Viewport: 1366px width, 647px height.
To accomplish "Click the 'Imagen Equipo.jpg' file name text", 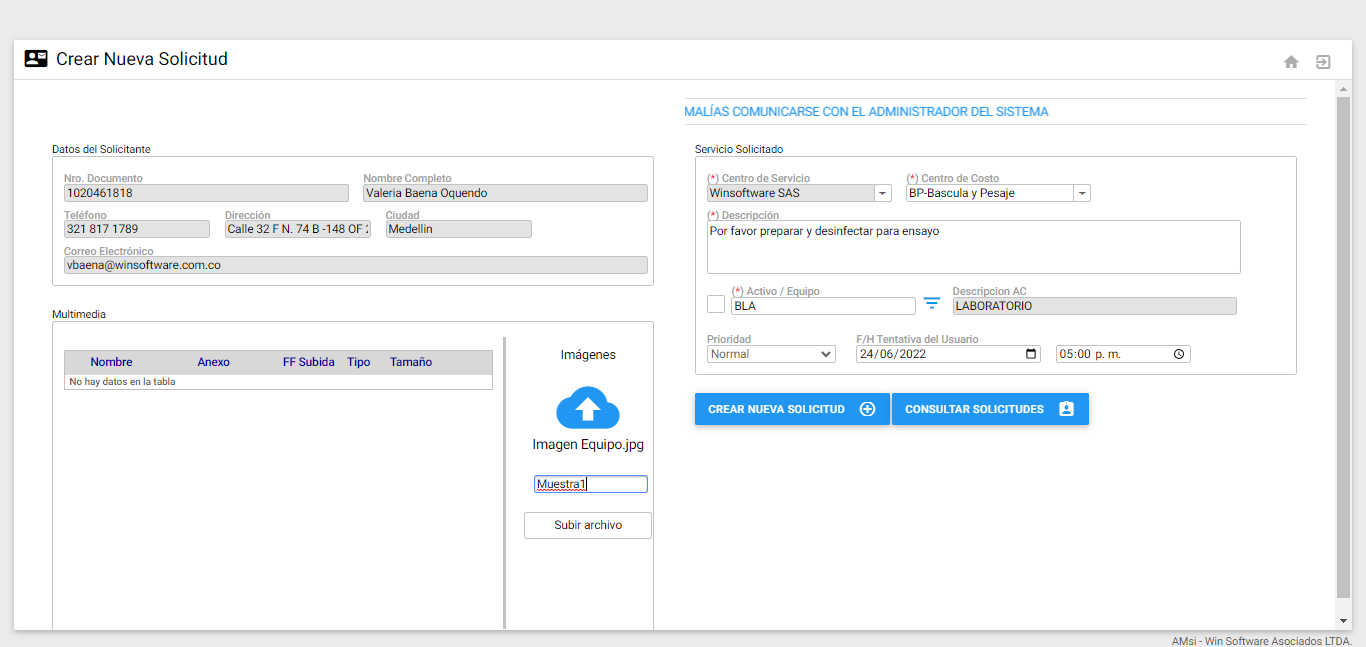I will click(x=588, y=445).
